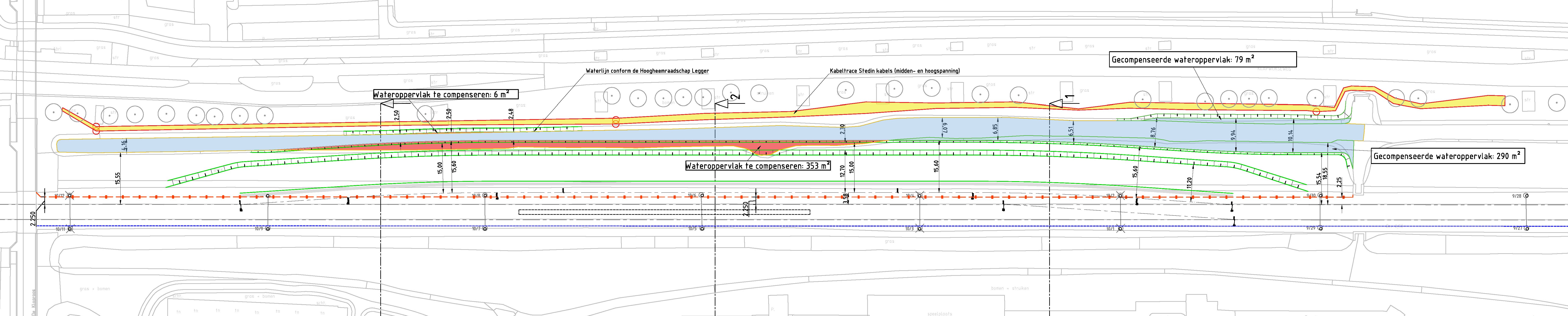Select the 12.70 dimension text
This screenshot has width=1568, height=316.
[x=842, y=171]
